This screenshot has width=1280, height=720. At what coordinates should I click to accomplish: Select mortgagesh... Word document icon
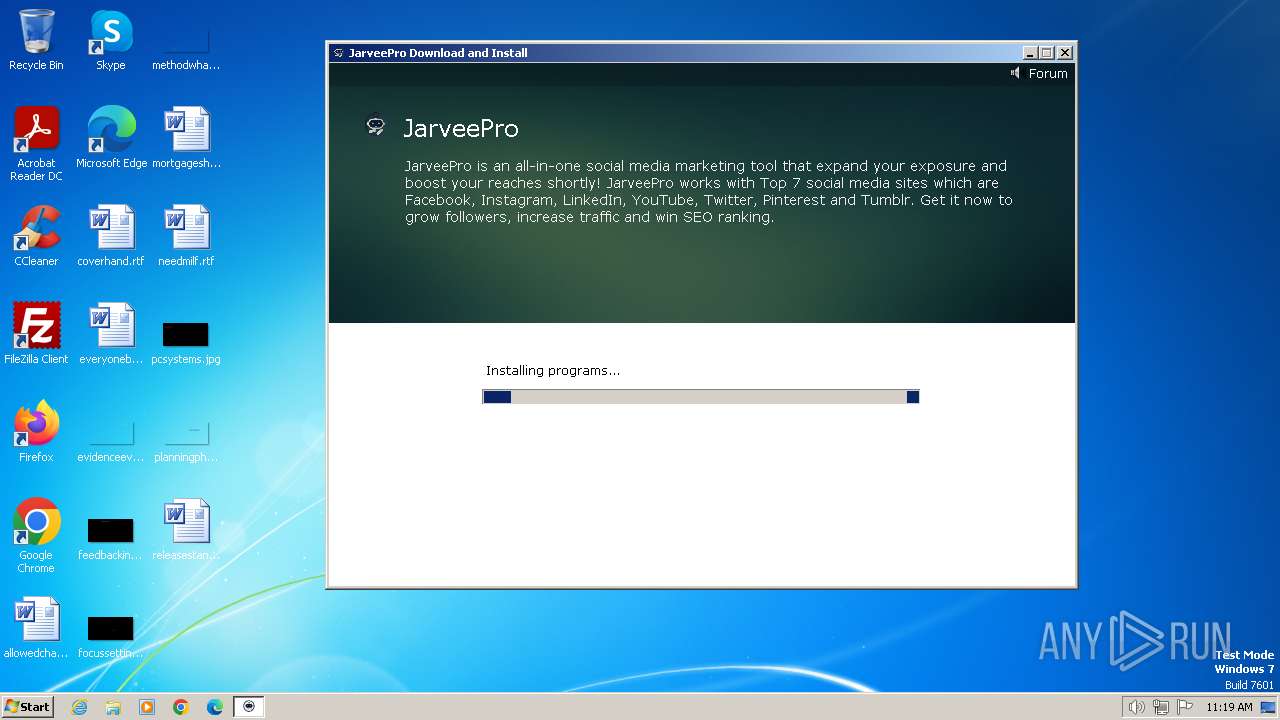[x=186, y=138]
